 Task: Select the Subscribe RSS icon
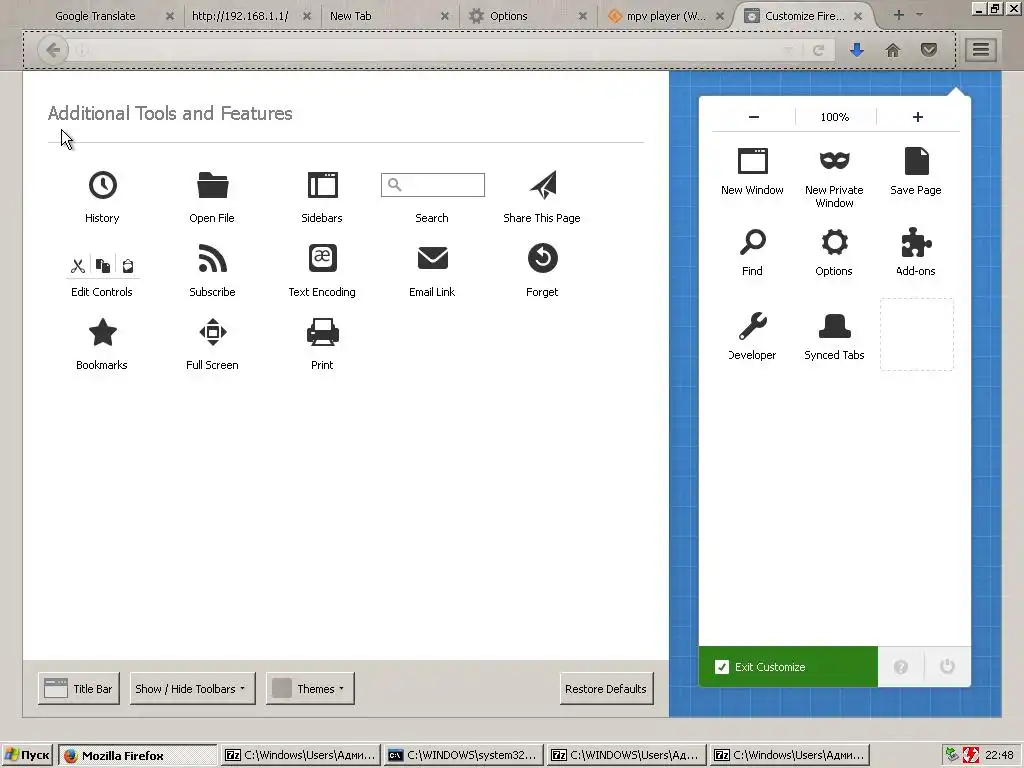point(212,258)
